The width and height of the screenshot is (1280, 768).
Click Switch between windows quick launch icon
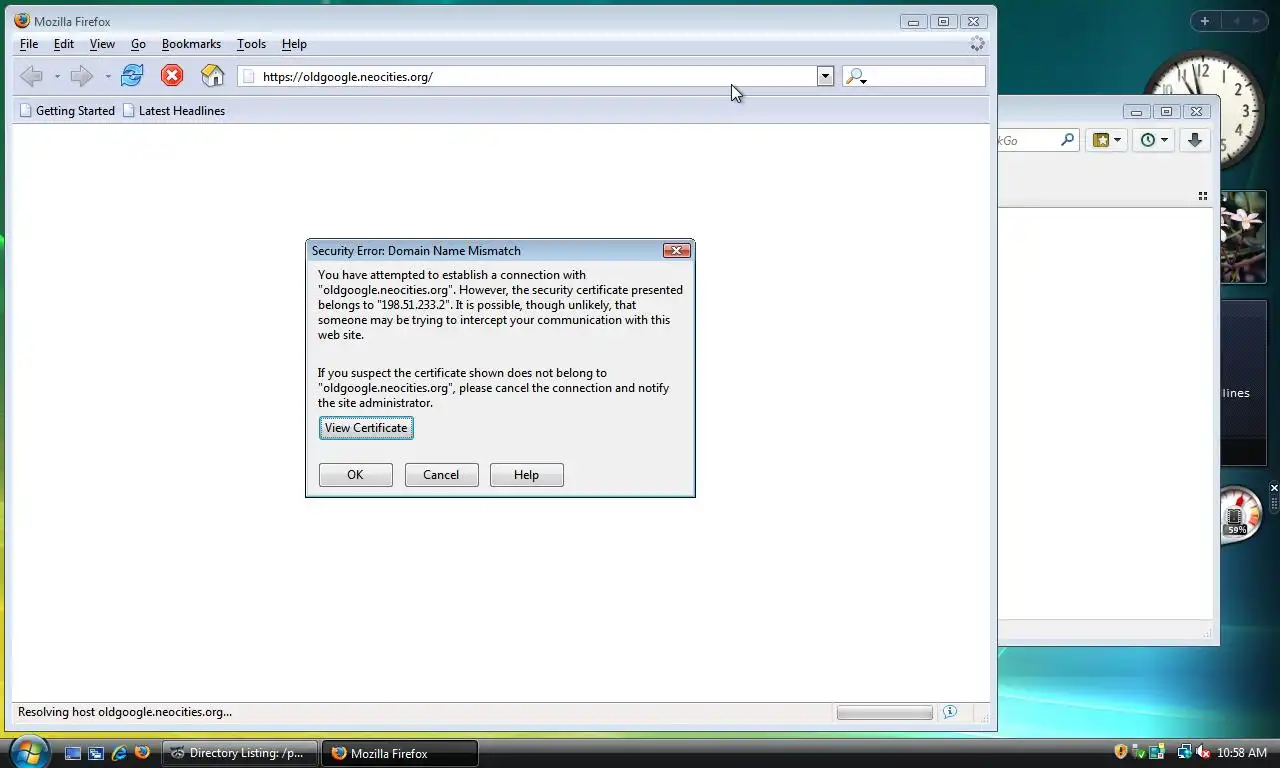96,753
